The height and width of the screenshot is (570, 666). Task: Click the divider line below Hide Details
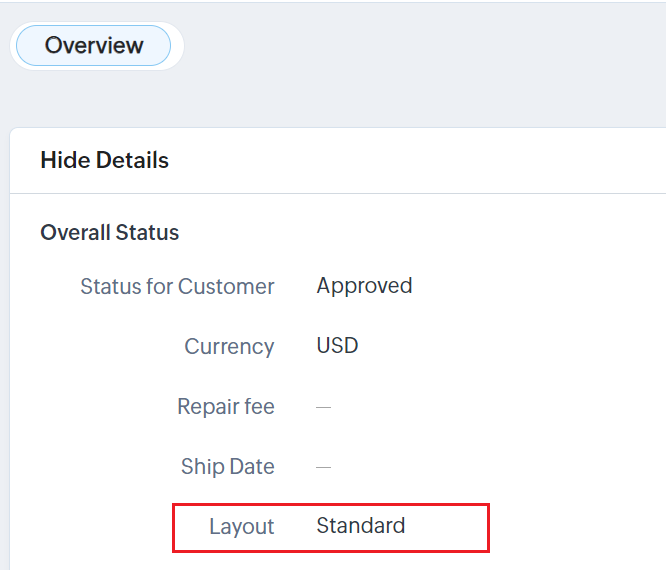pyautogui.click(x=340, y=193)
